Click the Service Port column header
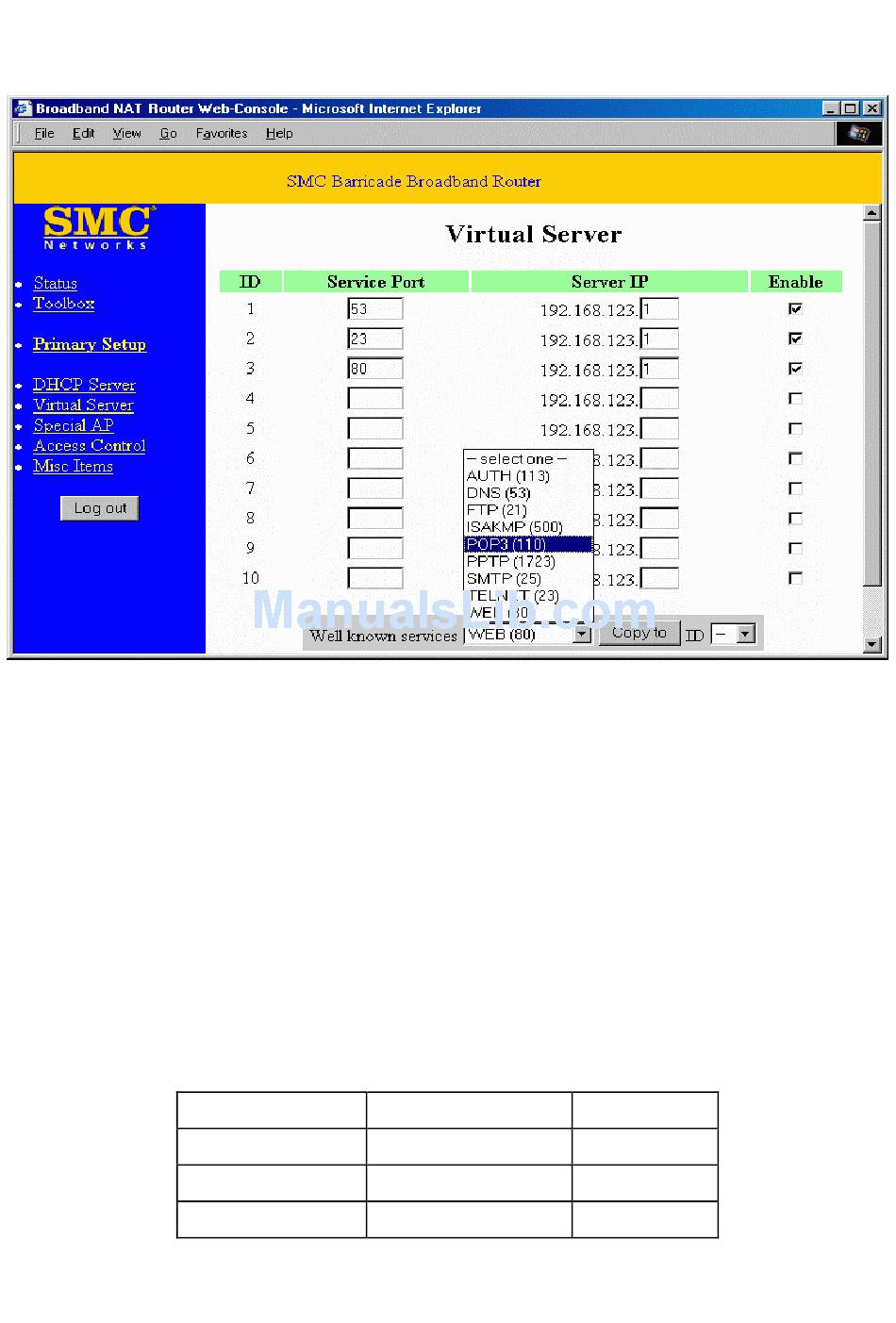This screenshot has height=1323, width=896. point(375,282)
